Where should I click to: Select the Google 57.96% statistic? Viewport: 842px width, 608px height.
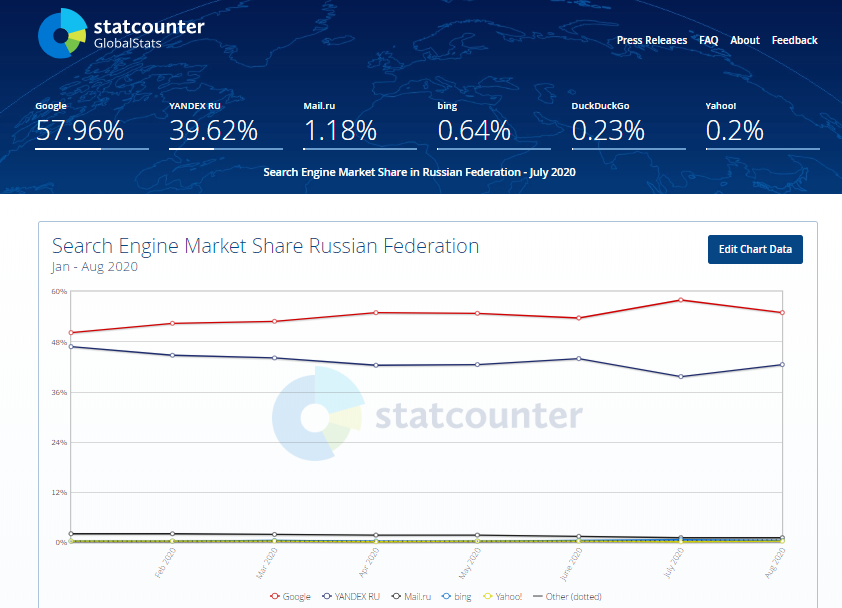pos(92,125)
